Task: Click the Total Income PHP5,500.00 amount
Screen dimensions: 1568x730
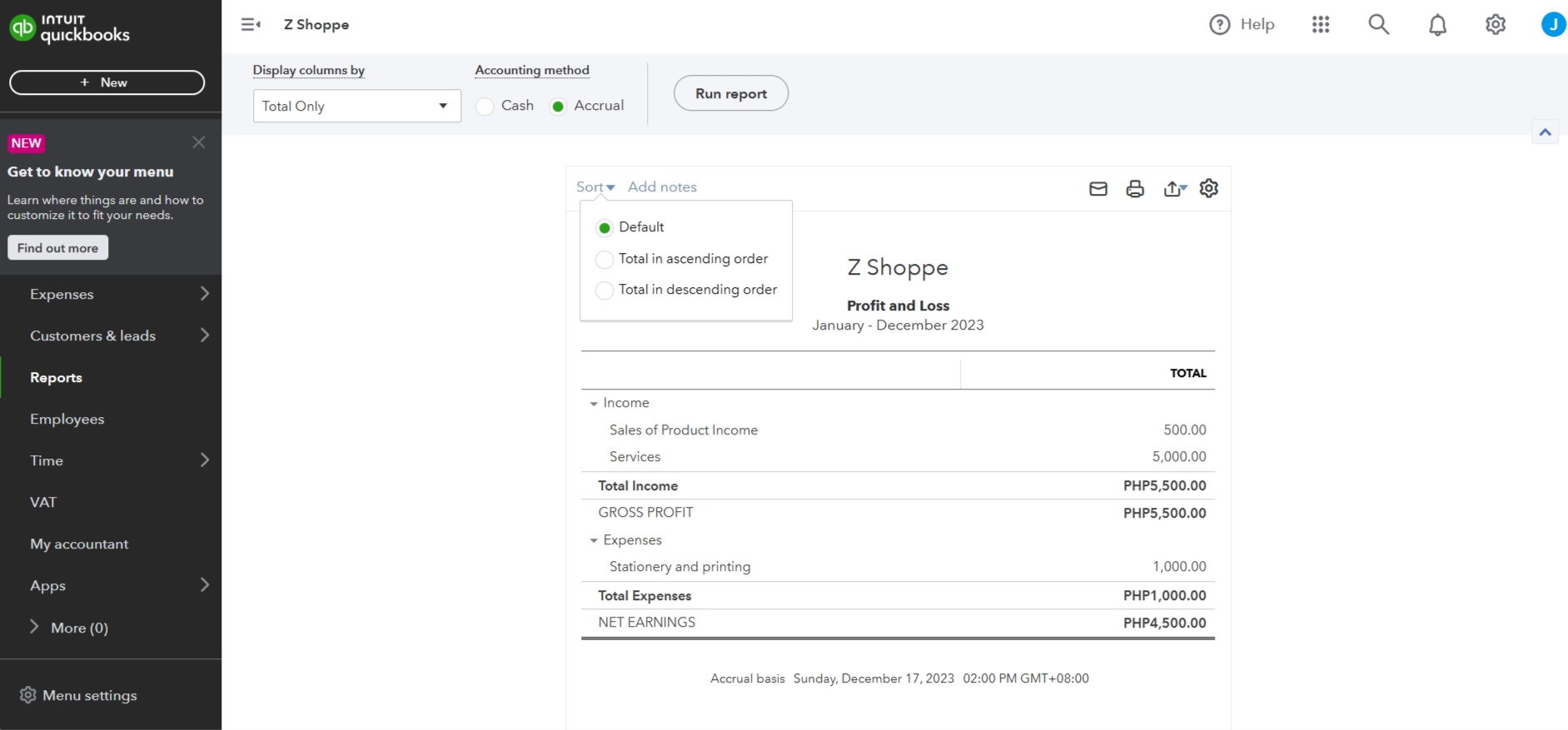Action: (1164, 486)
